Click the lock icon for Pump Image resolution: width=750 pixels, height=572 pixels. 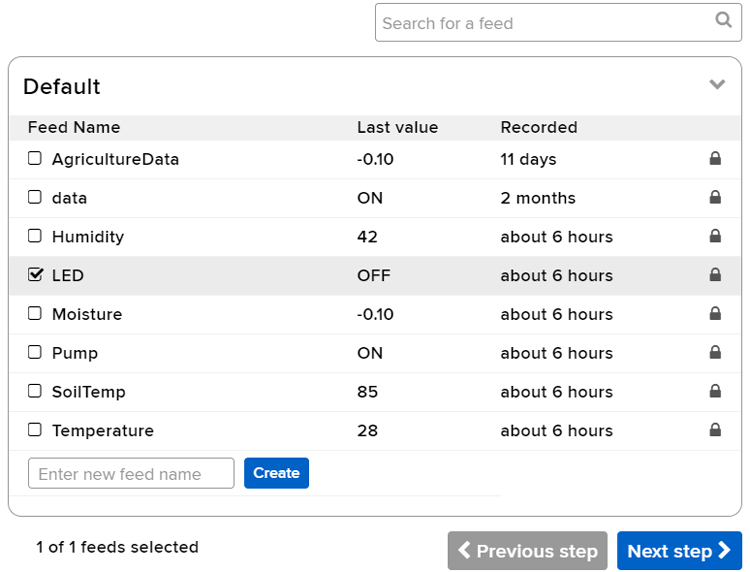tap(715, 353)
